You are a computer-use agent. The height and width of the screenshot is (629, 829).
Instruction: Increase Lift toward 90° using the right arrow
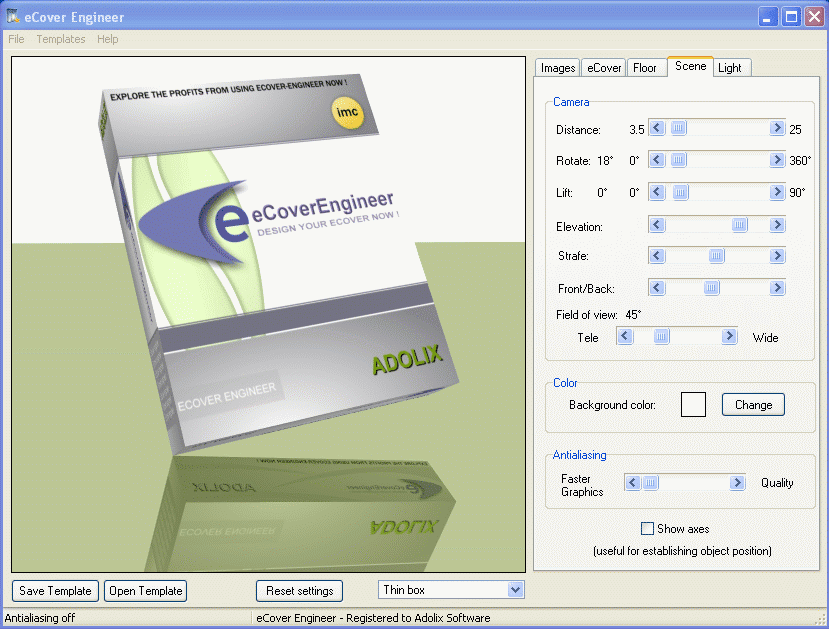pos(778,192)
